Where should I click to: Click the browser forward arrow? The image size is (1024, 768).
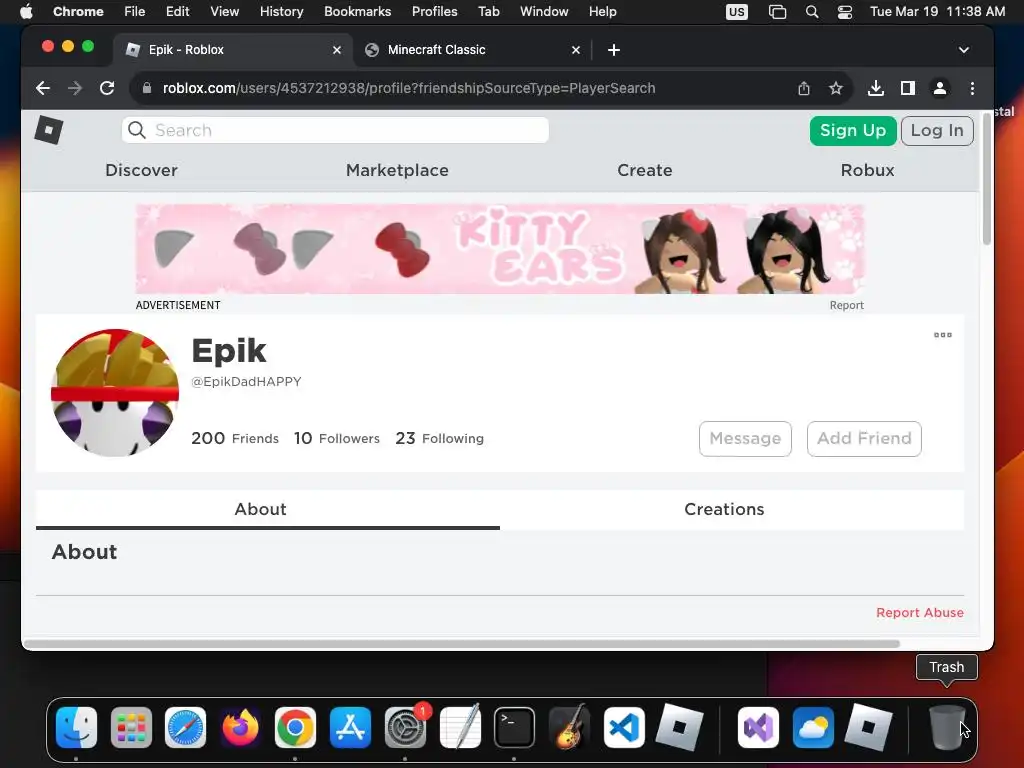pyautogui.click(x=75, y=88)
